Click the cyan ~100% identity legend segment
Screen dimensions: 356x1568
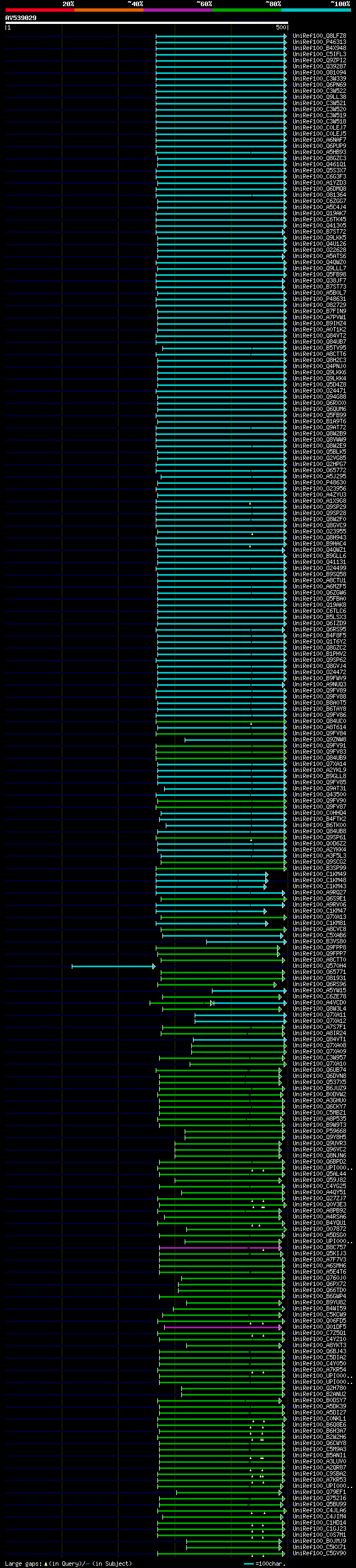pyautogui.click(x=316, y=10)
